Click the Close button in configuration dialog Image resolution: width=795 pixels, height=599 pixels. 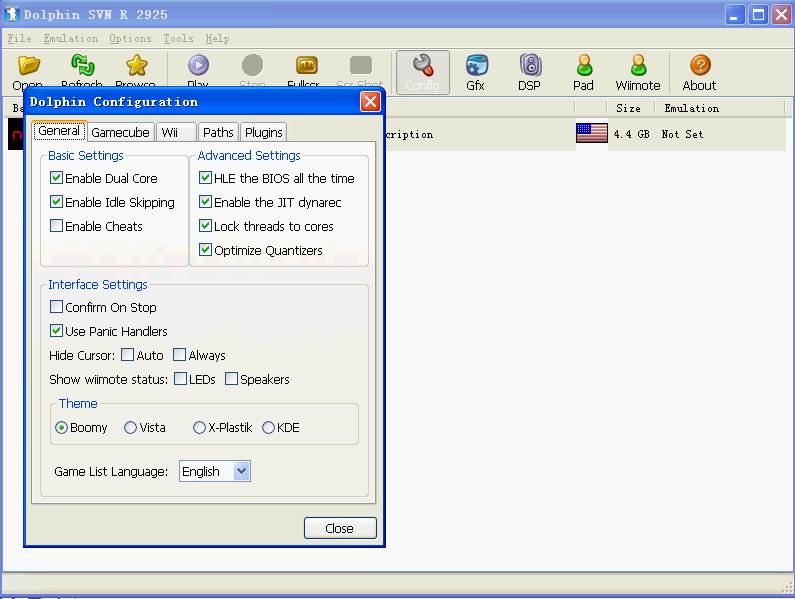340,528
